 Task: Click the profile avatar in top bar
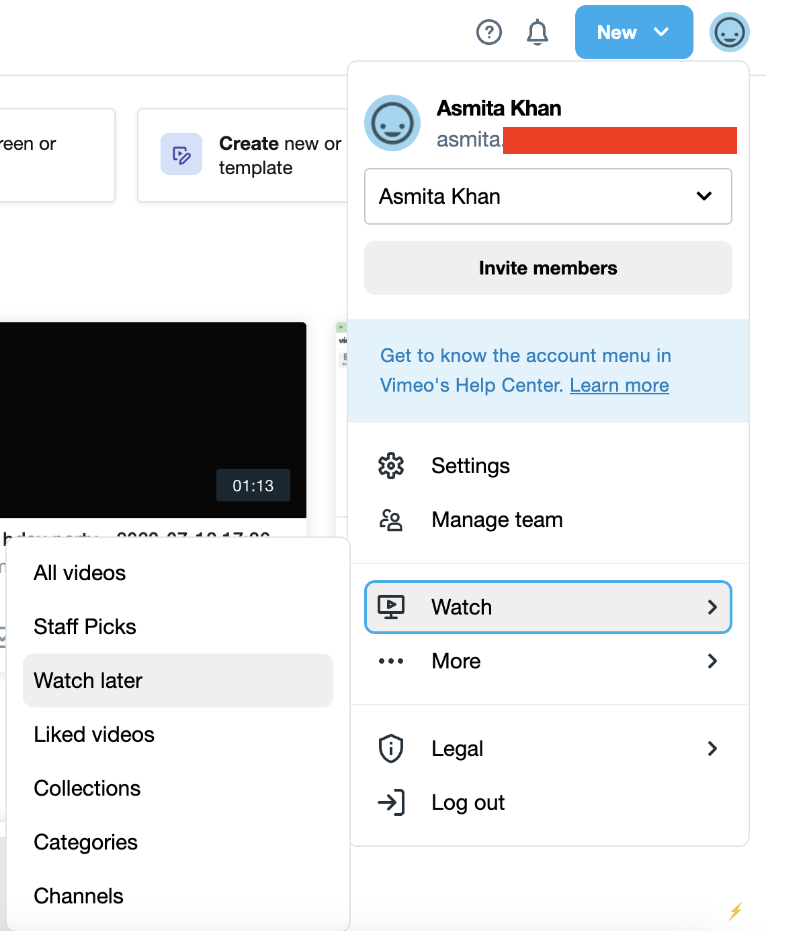[729, 33]
